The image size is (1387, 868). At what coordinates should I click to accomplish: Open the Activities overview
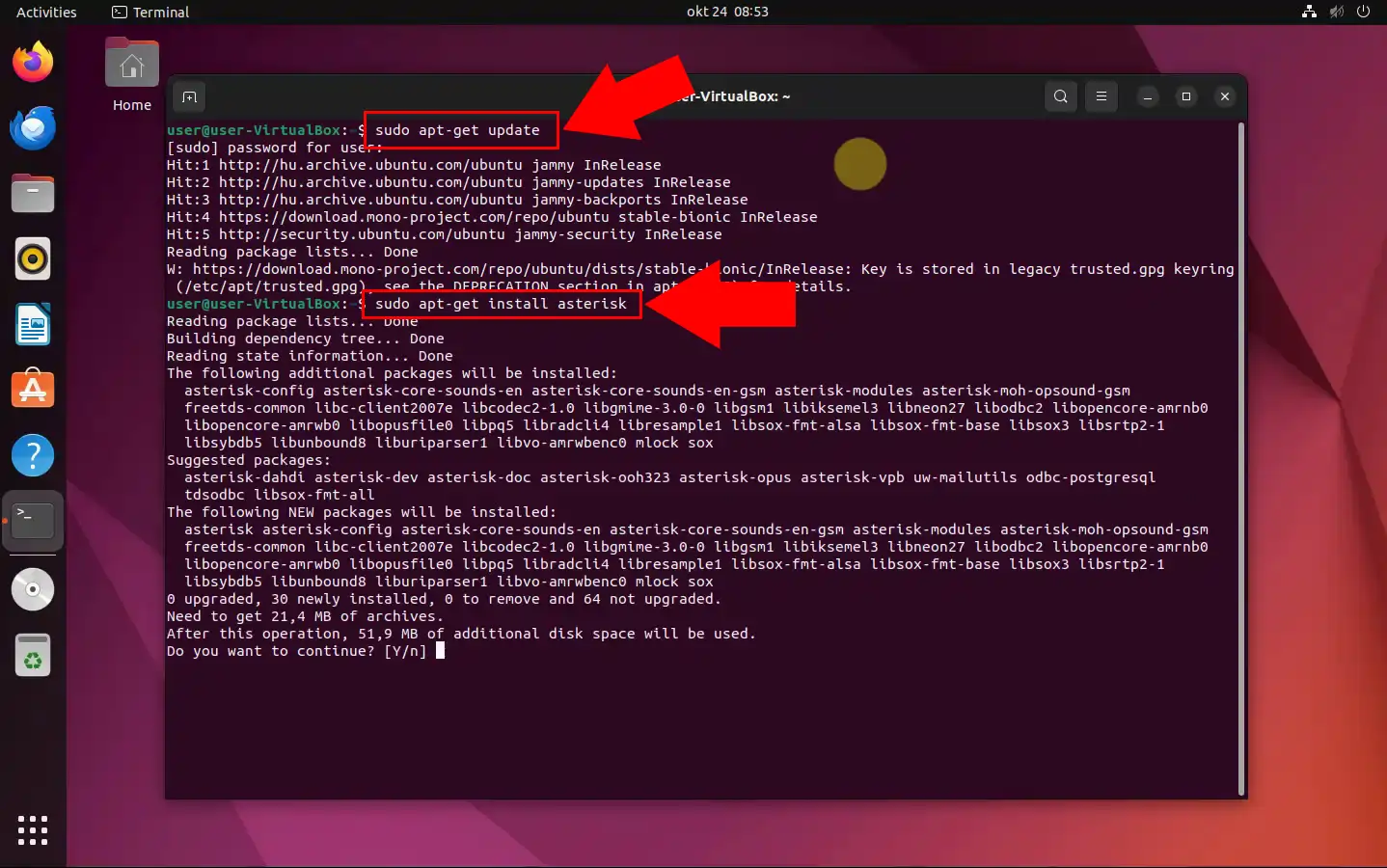click(x=46, y=13)
